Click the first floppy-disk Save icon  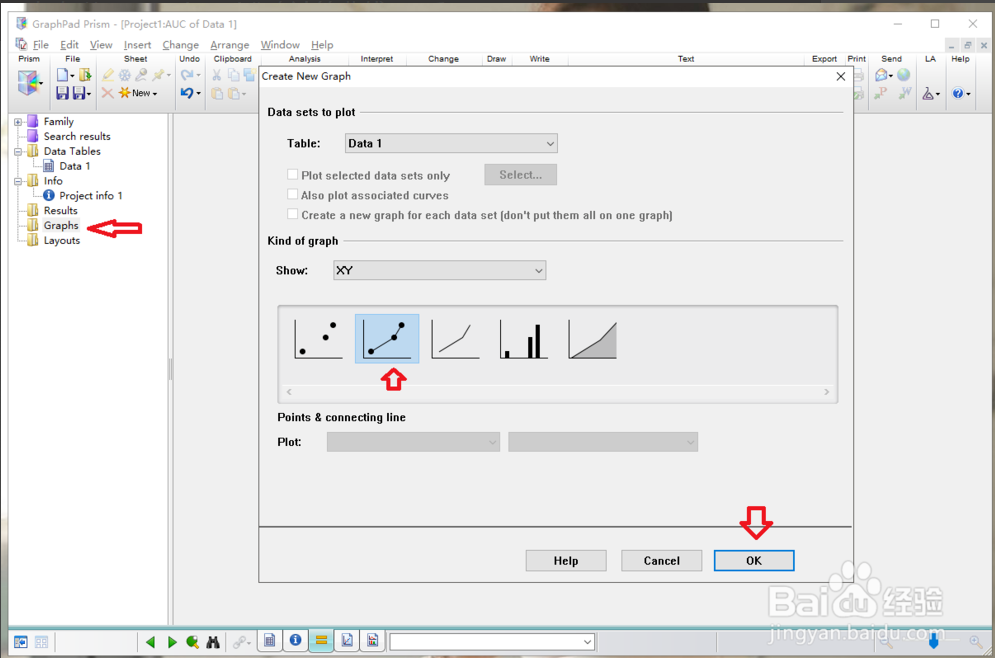coord(62,93)
